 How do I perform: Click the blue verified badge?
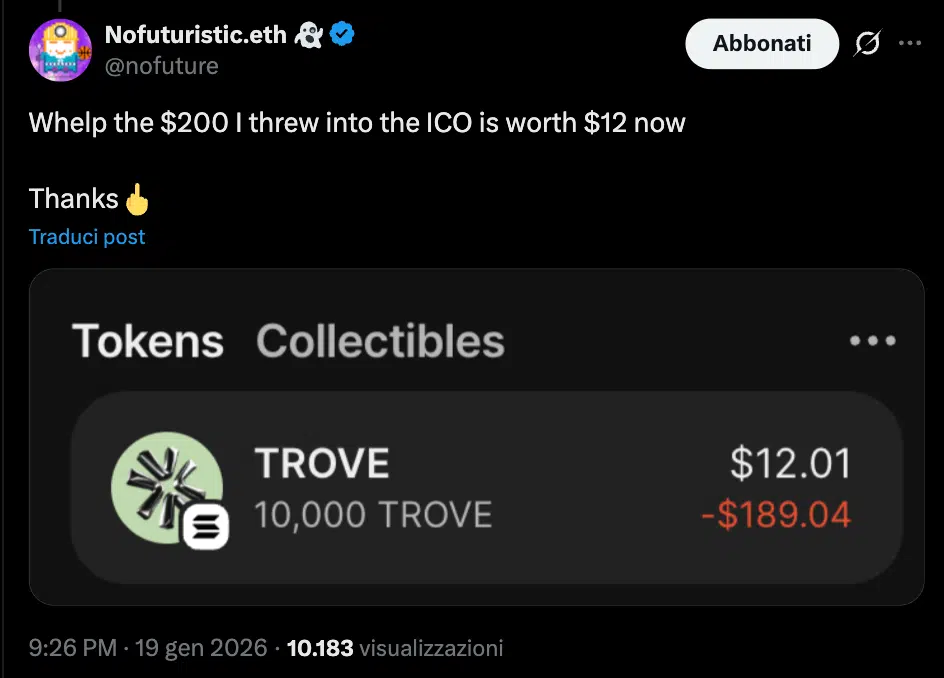[x=342, y=34]
